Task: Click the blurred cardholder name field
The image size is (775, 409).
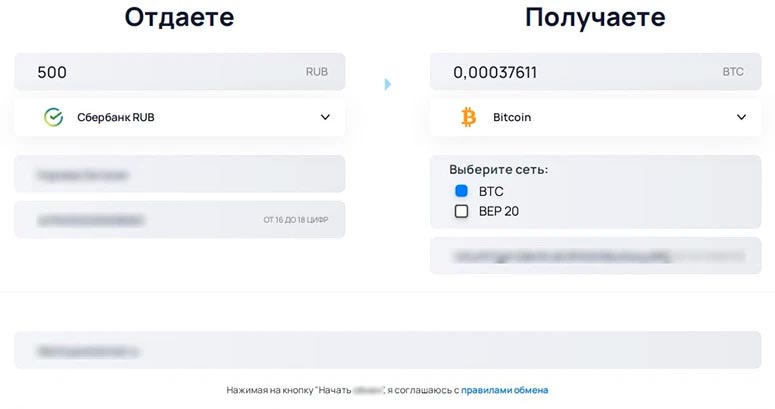Action: click(180, 174)
